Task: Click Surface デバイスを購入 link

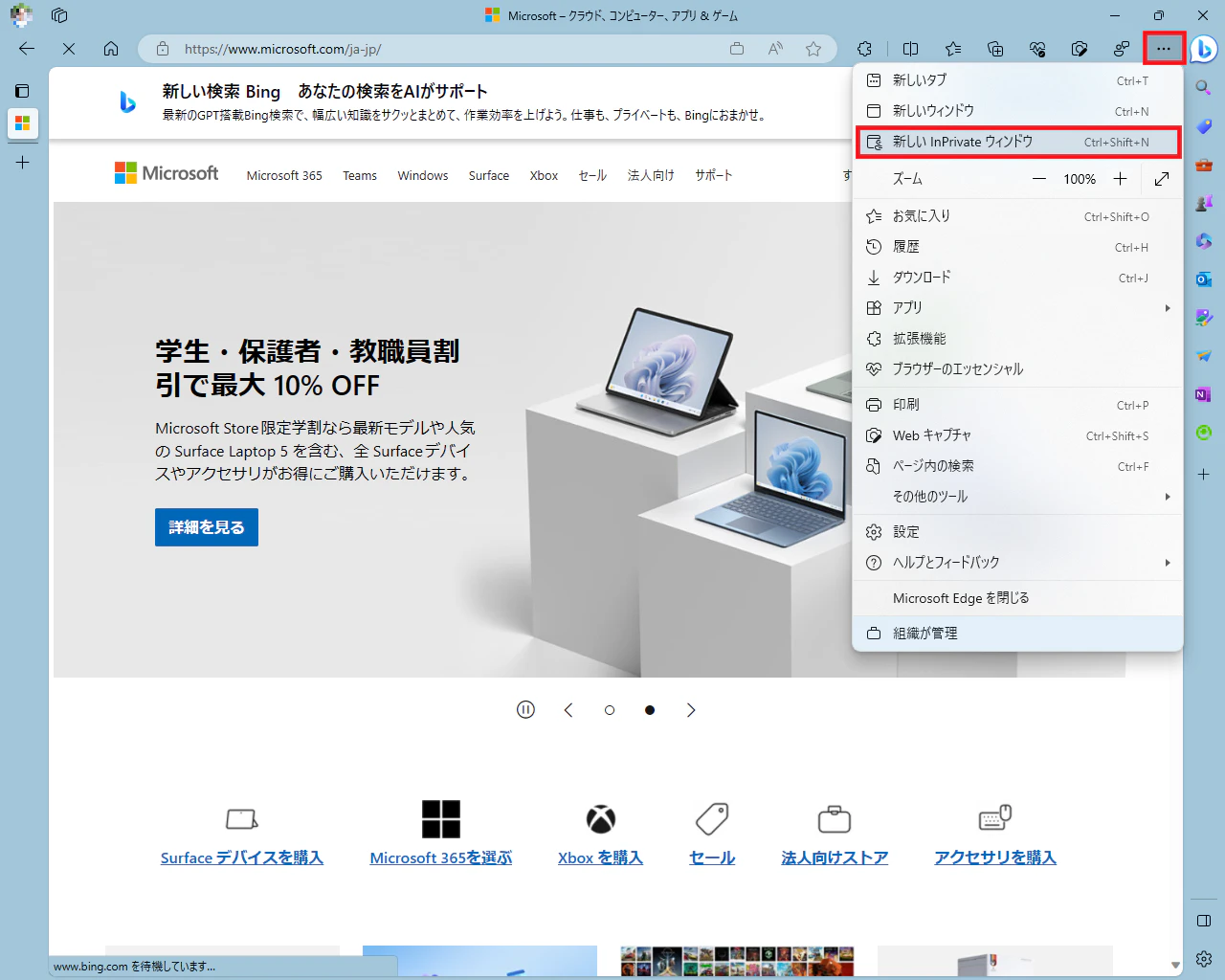Action: [242, 857]
